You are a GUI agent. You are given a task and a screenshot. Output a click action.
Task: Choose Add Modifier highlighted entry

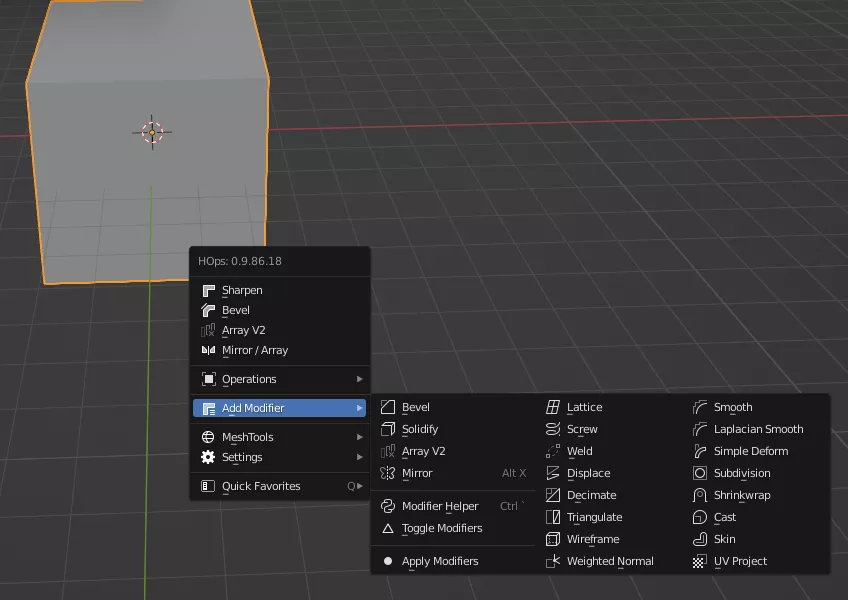click(x=253, y=408)
